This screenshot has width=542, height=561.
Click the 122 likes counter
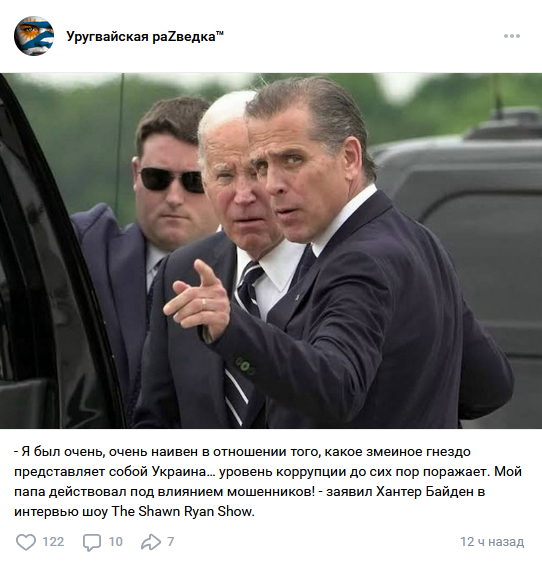point(53,542)
